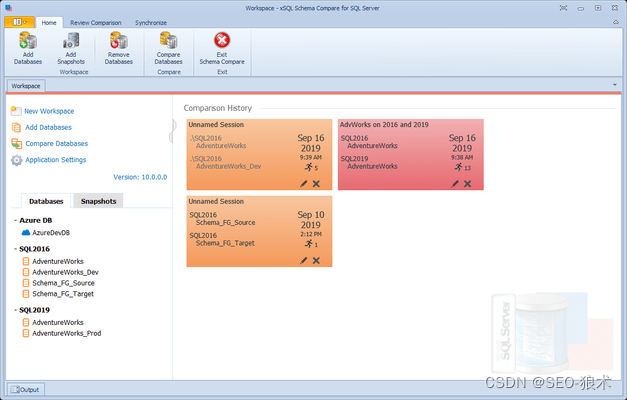Click the Add Databases link in left panel

click(x=48, y=127)
